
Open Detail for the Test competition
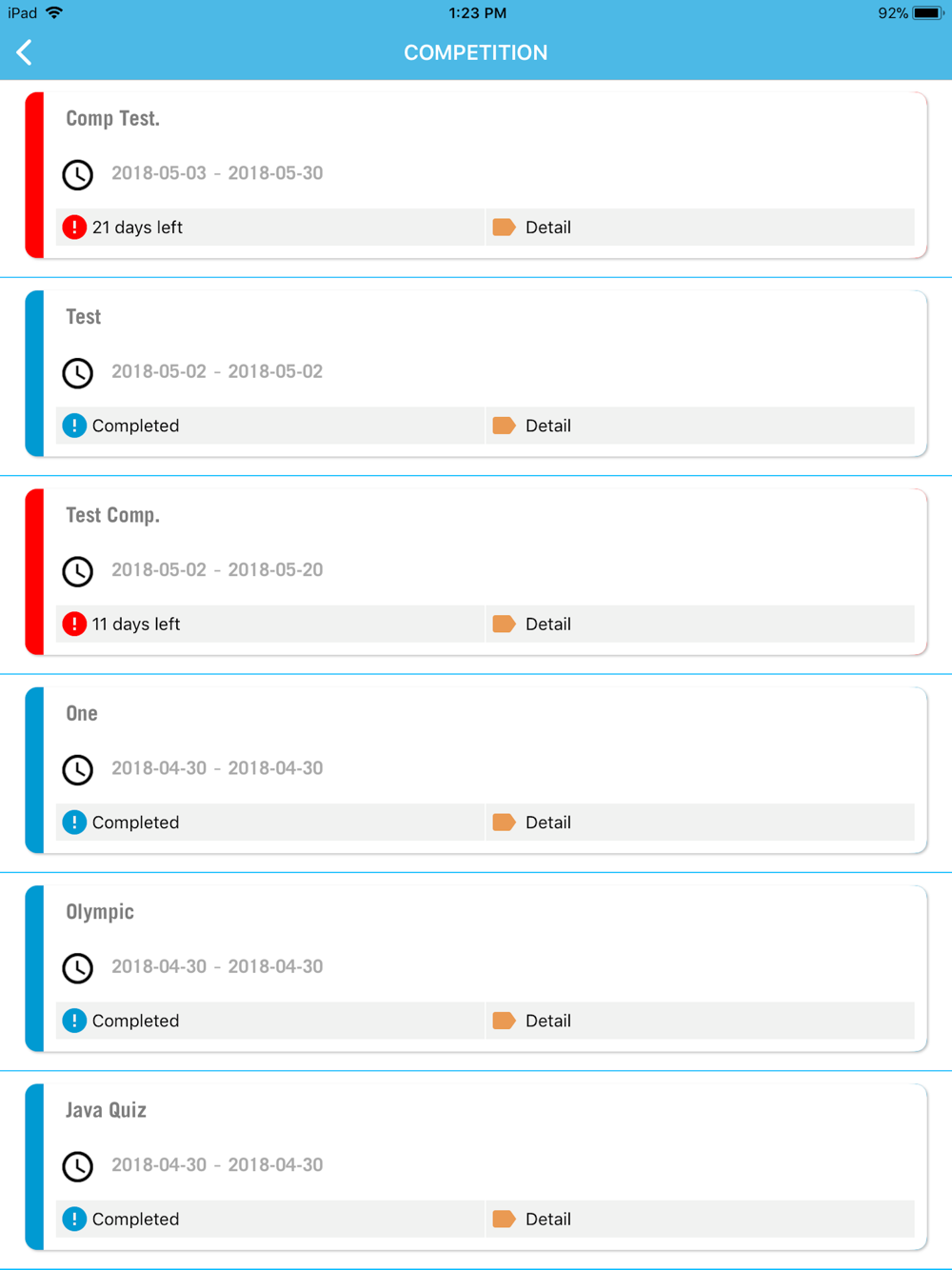tap(700, 426)
